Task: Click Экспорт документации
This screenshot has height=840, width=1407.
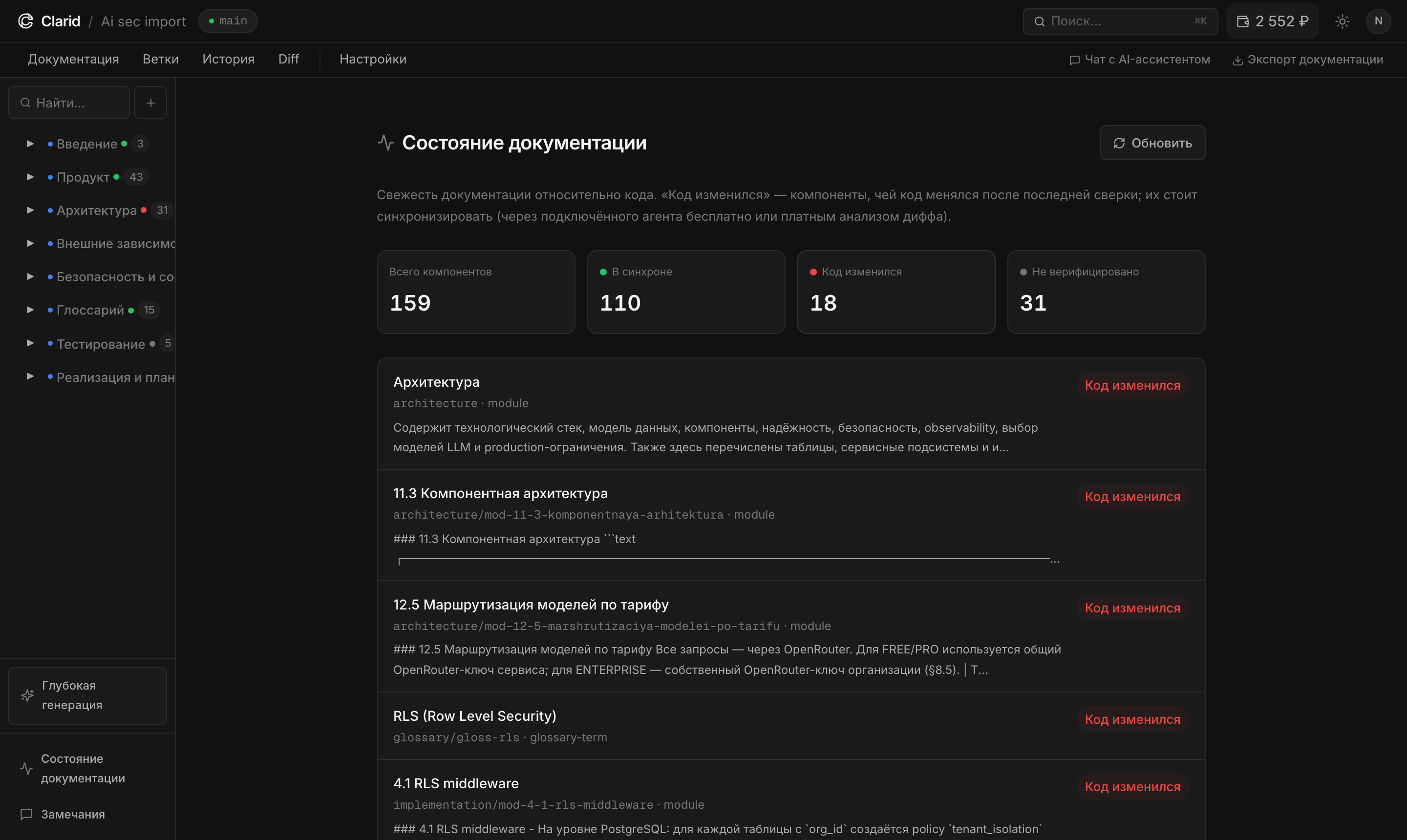Action: (1308, 60)
